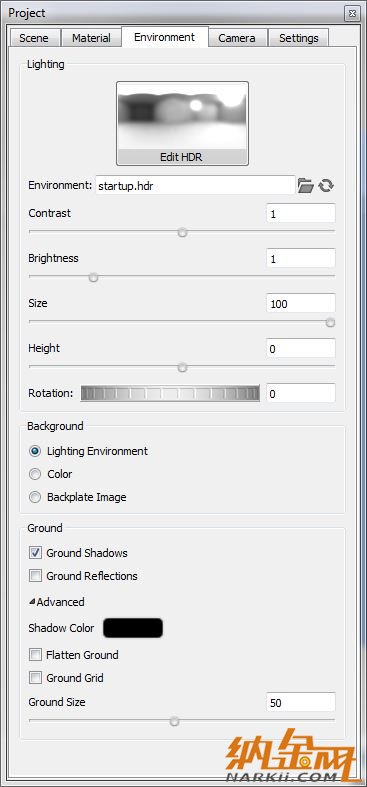This screenshot has width=367, height=787.
Task: Select Color background radio button
Action: tap(35, 474)
